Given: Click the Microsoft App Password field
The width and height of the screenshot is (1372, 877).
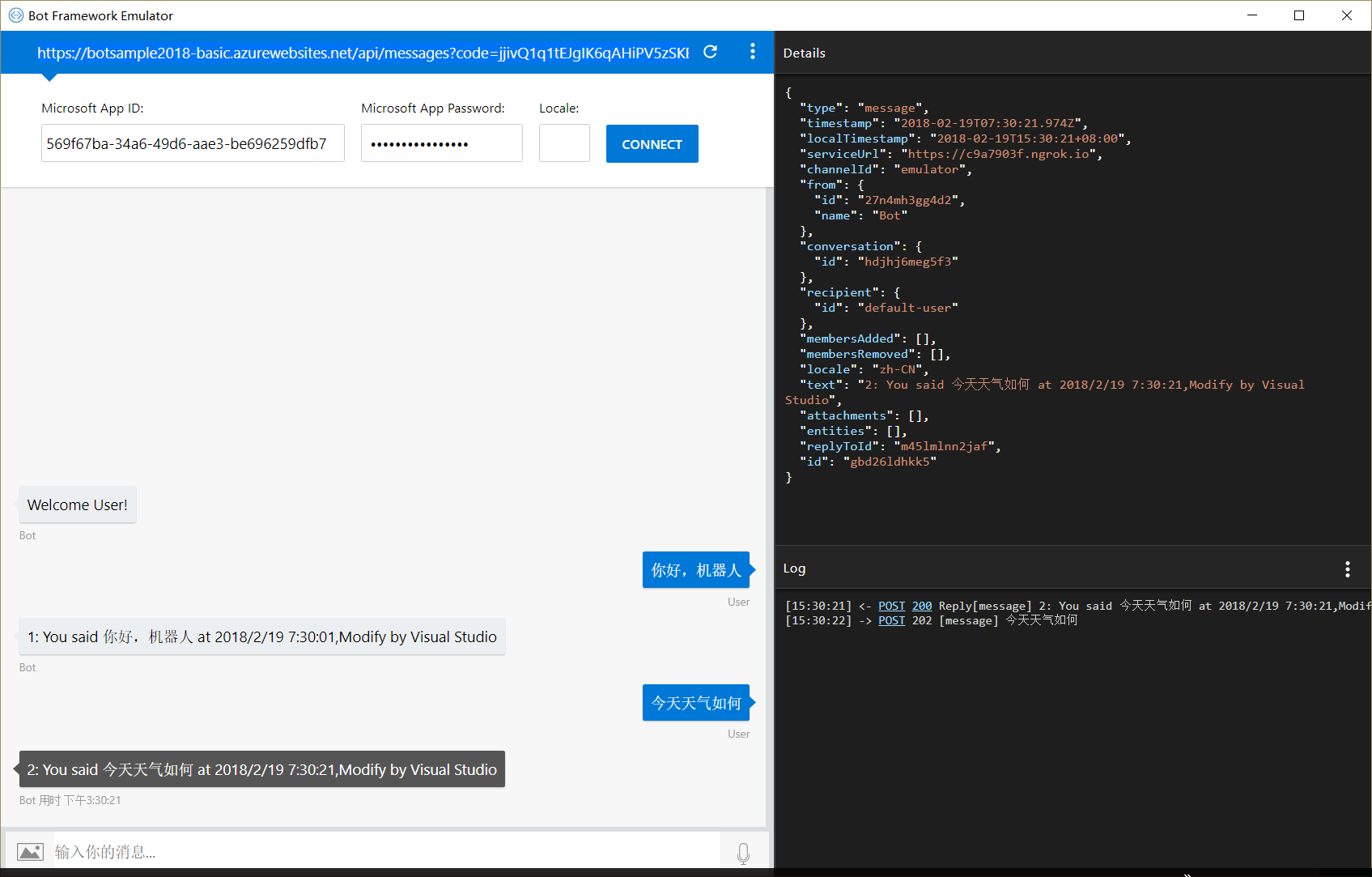Looking at the screenshot, I should click(441, 143).
